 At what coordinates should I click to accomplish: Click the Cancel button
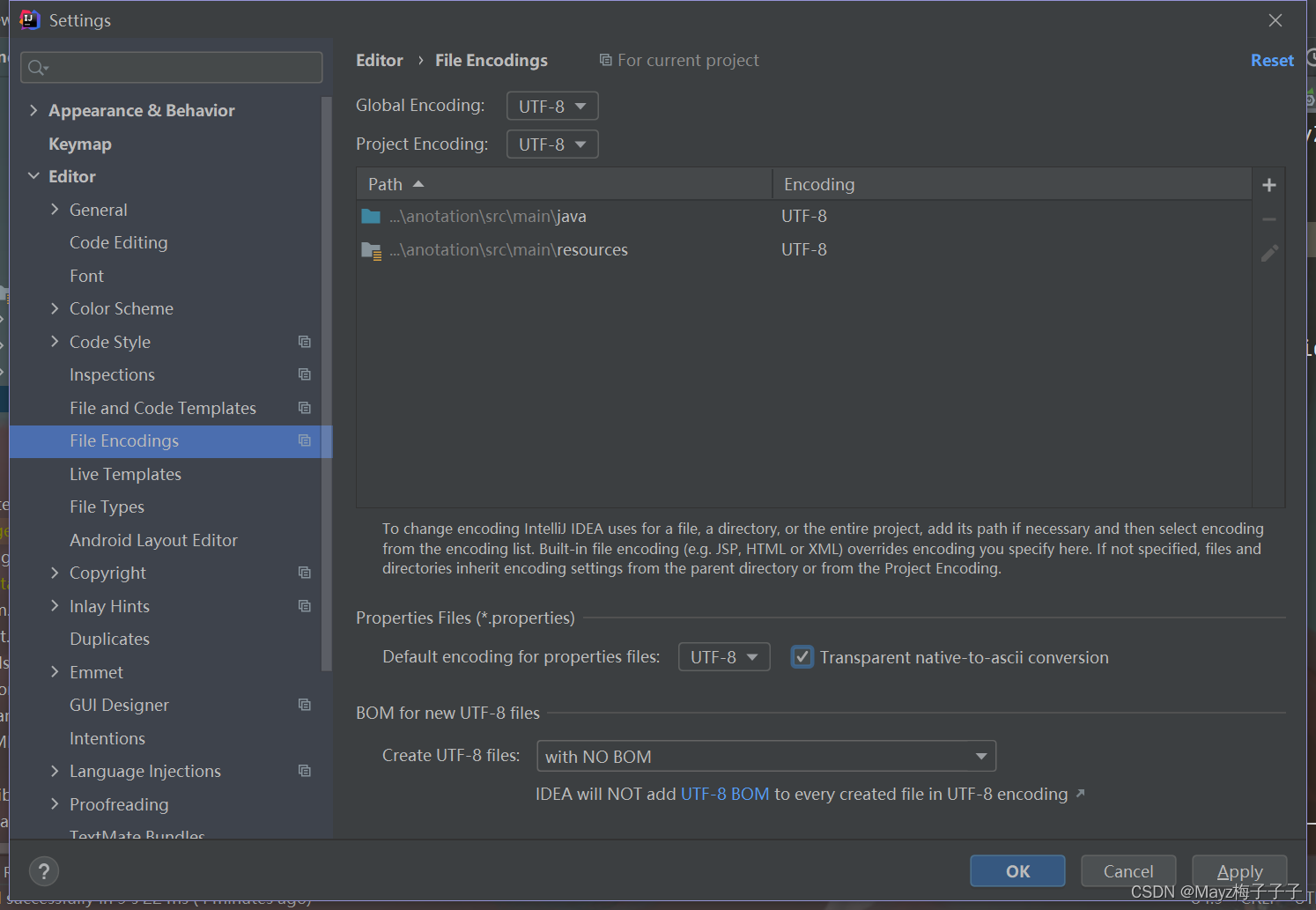1128,871
